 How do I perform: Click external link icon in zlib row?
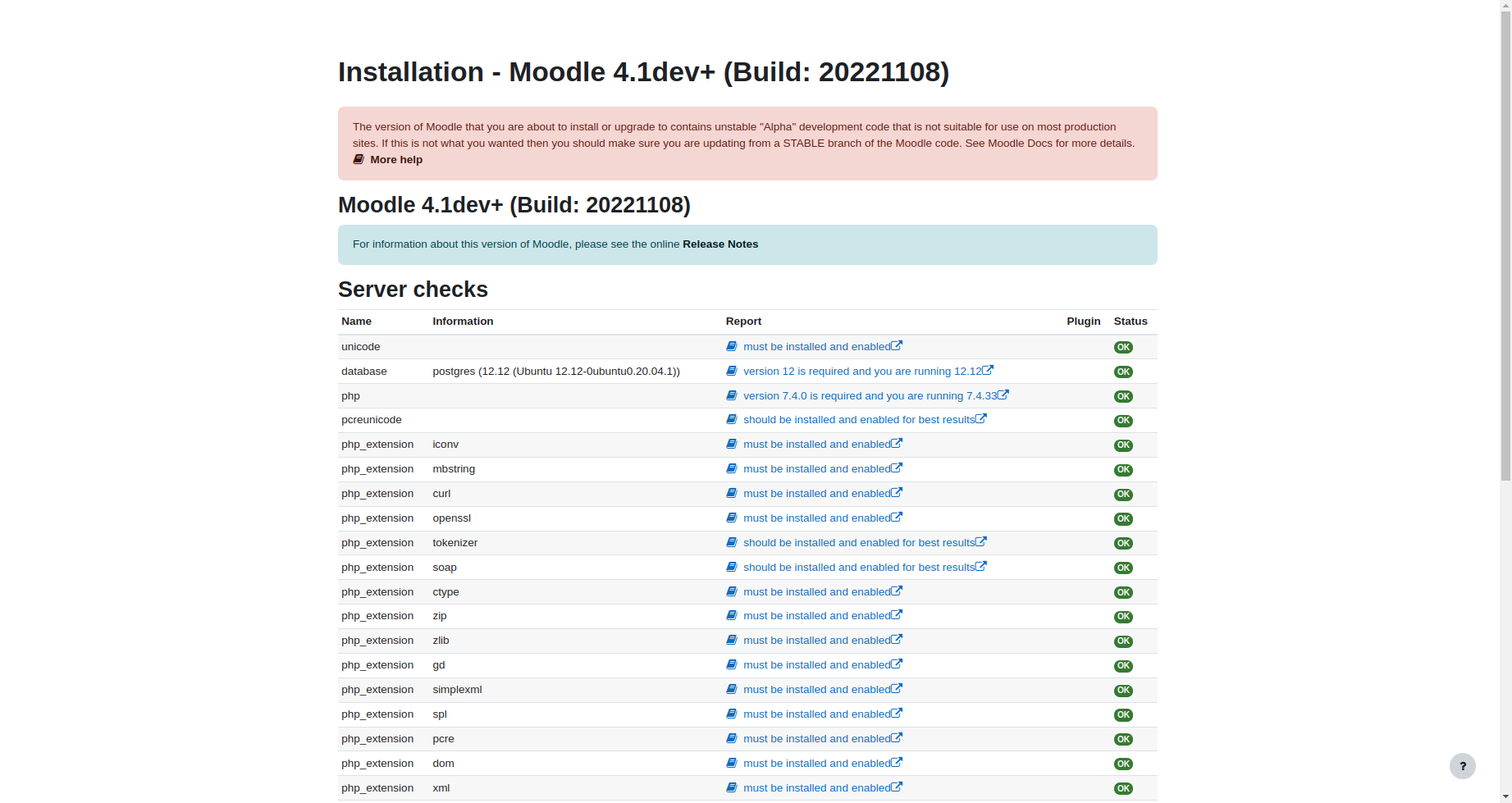[897, 639]
